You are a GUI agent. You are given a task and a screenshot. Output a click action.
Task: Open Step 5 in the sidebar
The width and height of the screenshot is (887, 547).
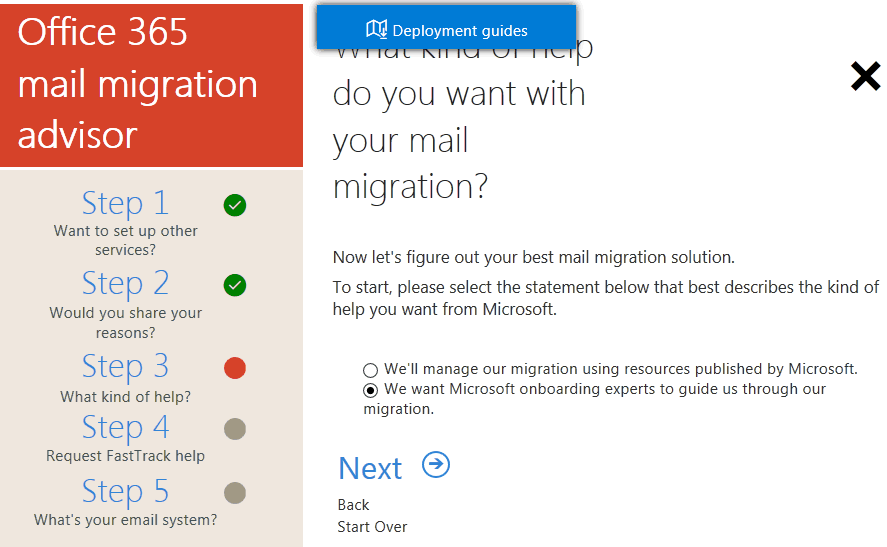pos(125,491)
